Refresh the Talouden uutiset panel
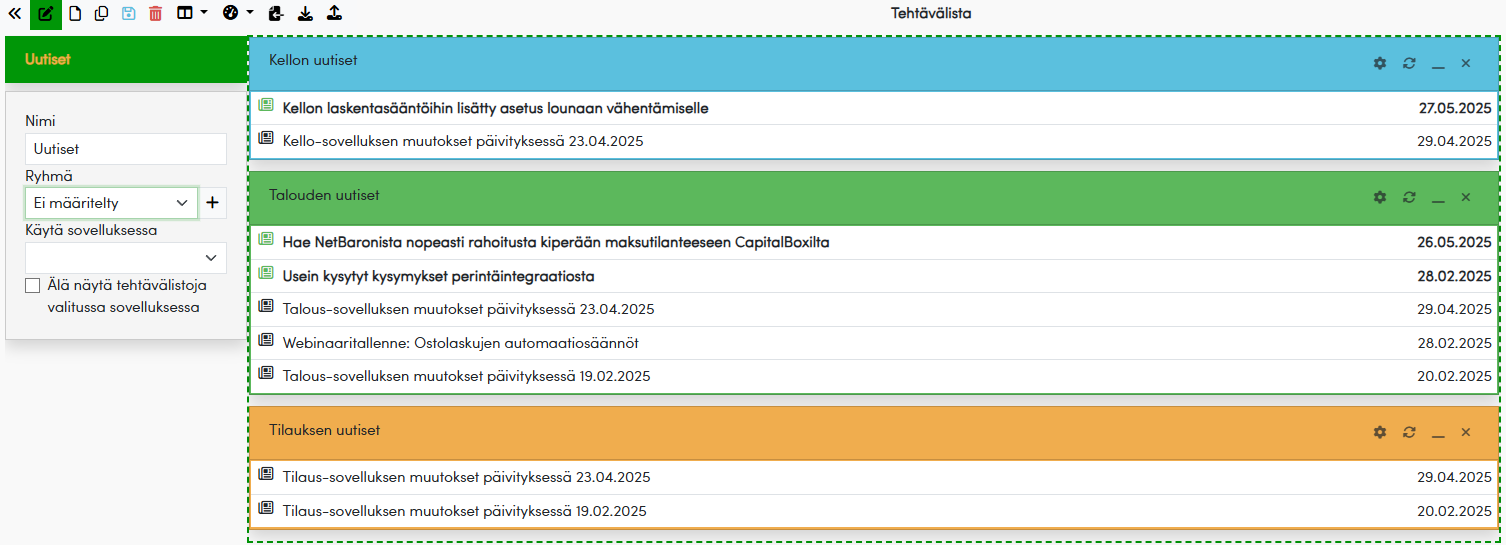The height and width of the screenshot is (545, 1506). (1409, 197)
